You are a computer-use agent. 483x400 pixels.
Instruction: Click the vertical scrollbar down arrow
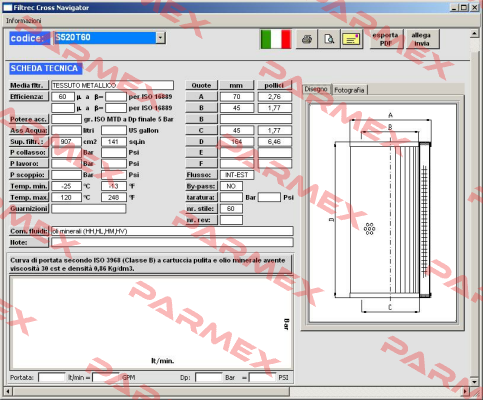[474, 381]
